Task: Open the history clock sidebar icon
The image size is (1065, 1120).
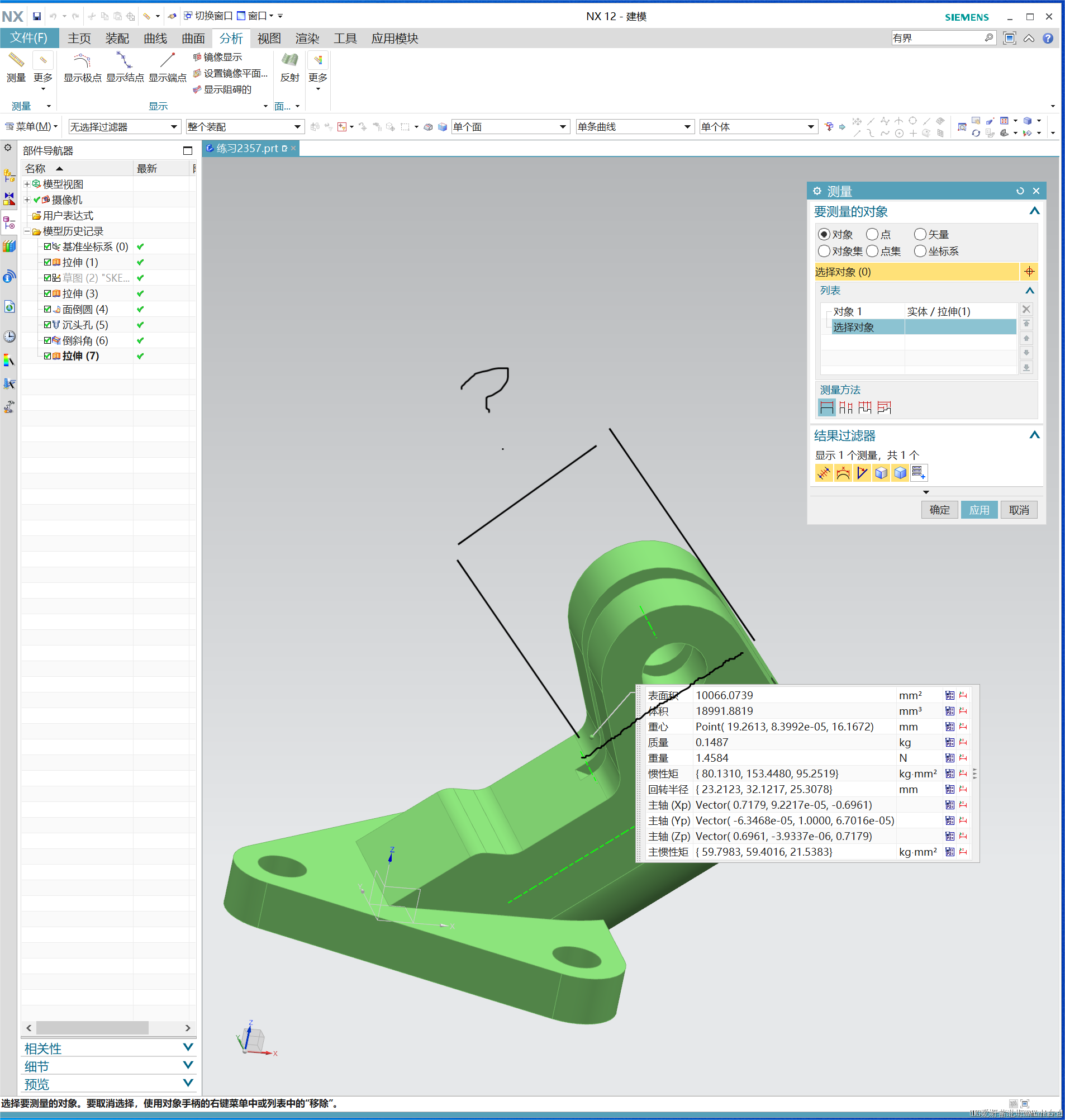Action: click(9, 336)
